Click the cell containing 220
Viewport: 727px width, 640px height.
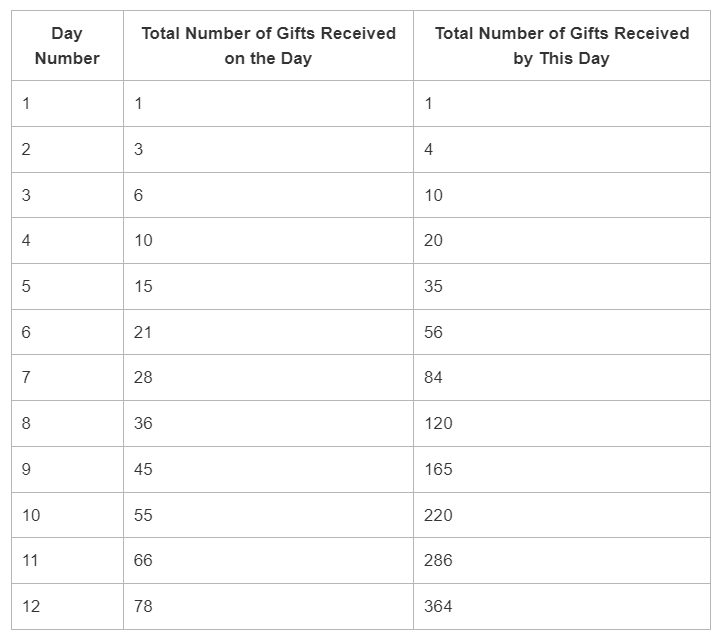(562, 515)
